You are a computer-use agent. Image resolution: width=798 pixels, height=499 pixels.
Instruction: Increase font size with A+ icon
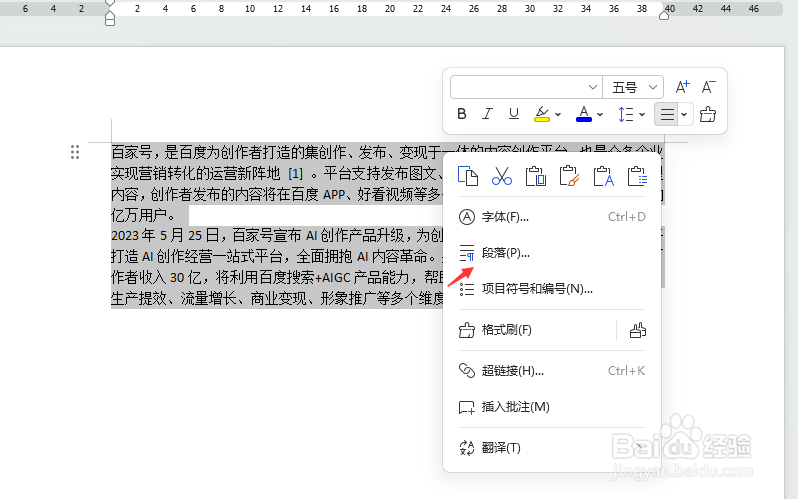pos(682,87)
